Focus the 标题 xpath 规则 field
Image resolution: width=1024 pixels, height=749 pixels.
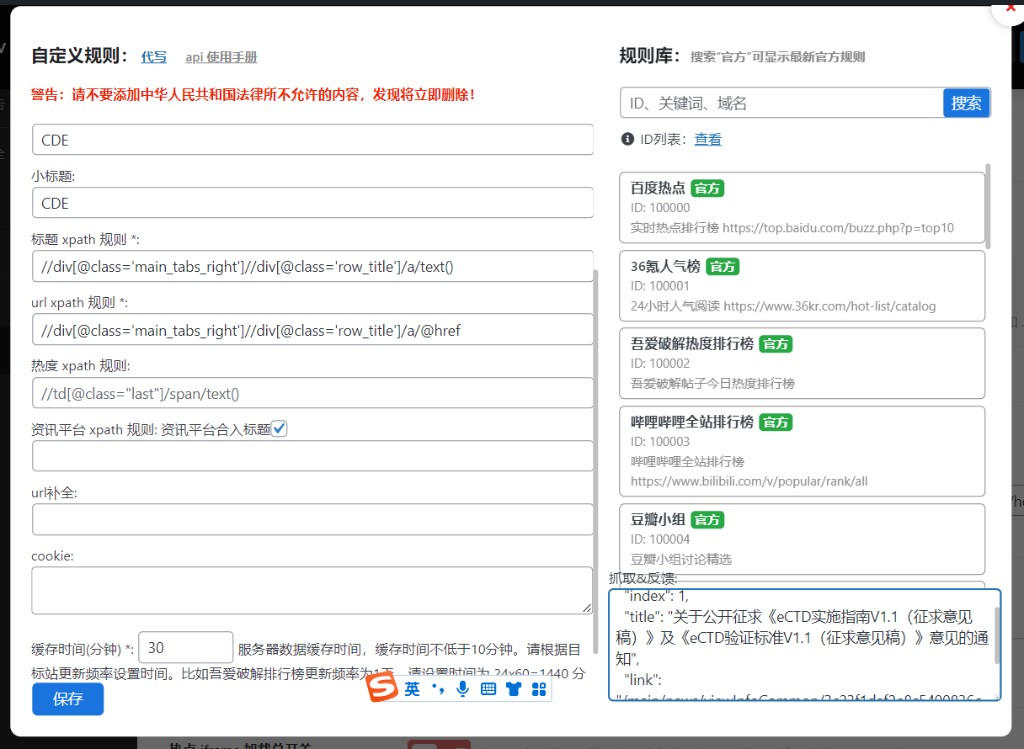coord(313,266)
